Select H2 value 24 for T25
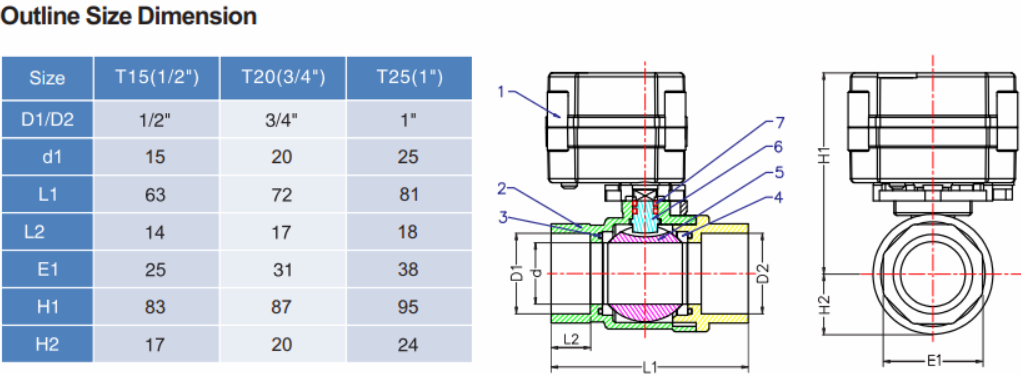Image resolution: width=1021 pixels, height=374 pixels. [409, 345]
